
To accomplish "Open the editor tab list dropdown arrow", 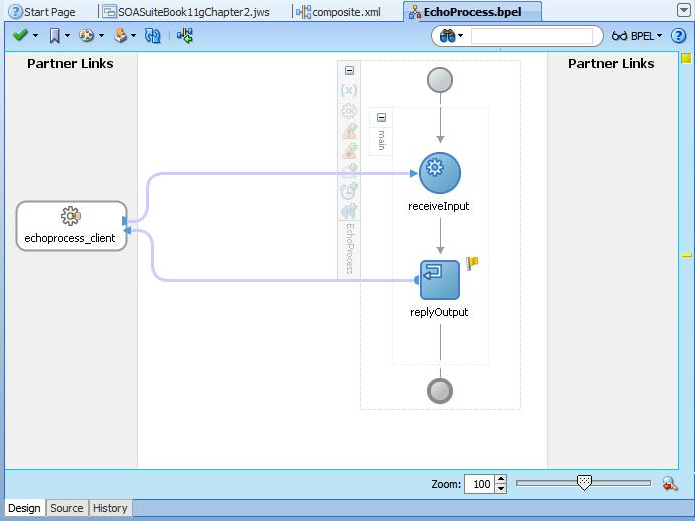I will click(684, 10).
